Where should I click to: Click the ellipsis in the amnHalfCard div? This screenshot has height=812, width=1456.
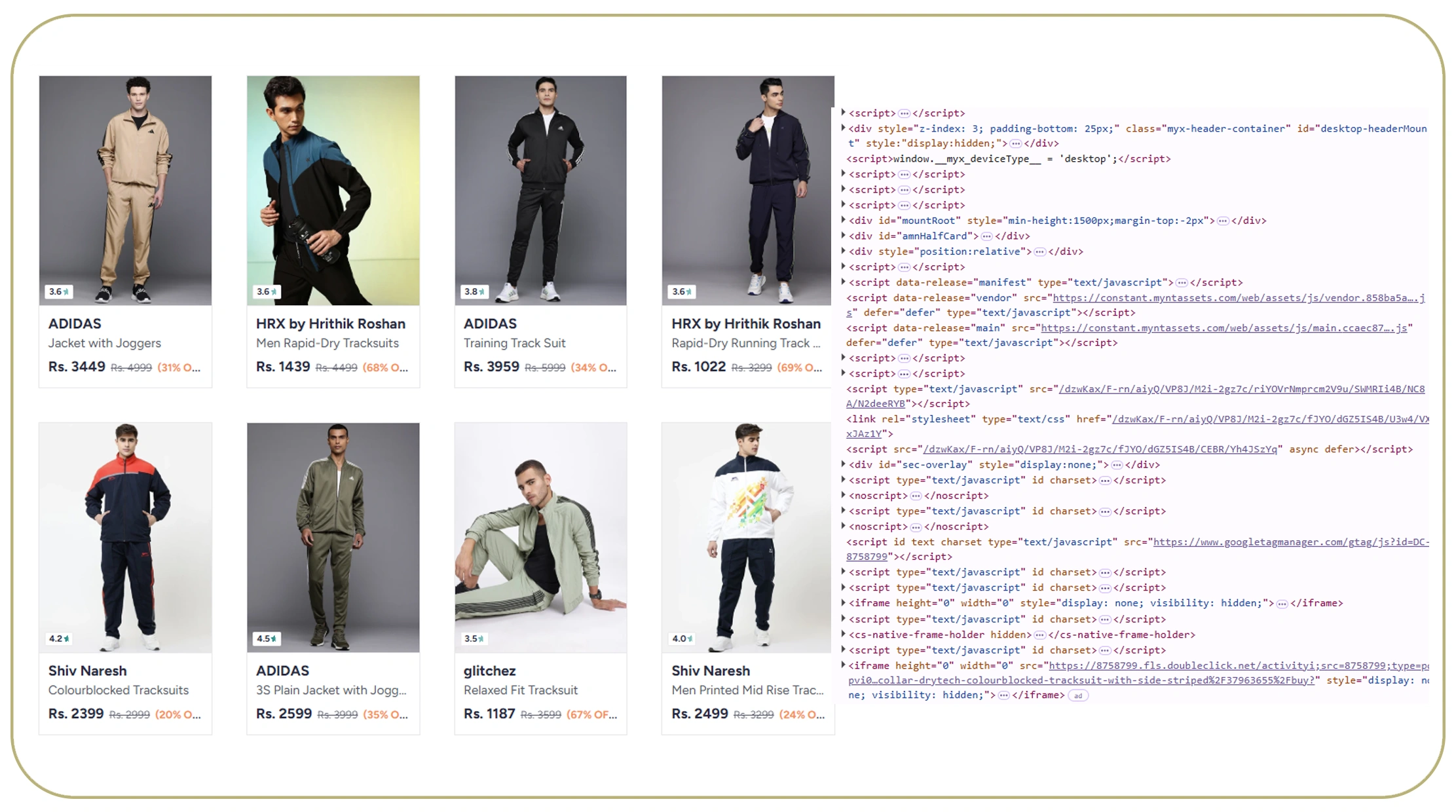[986, 236]
